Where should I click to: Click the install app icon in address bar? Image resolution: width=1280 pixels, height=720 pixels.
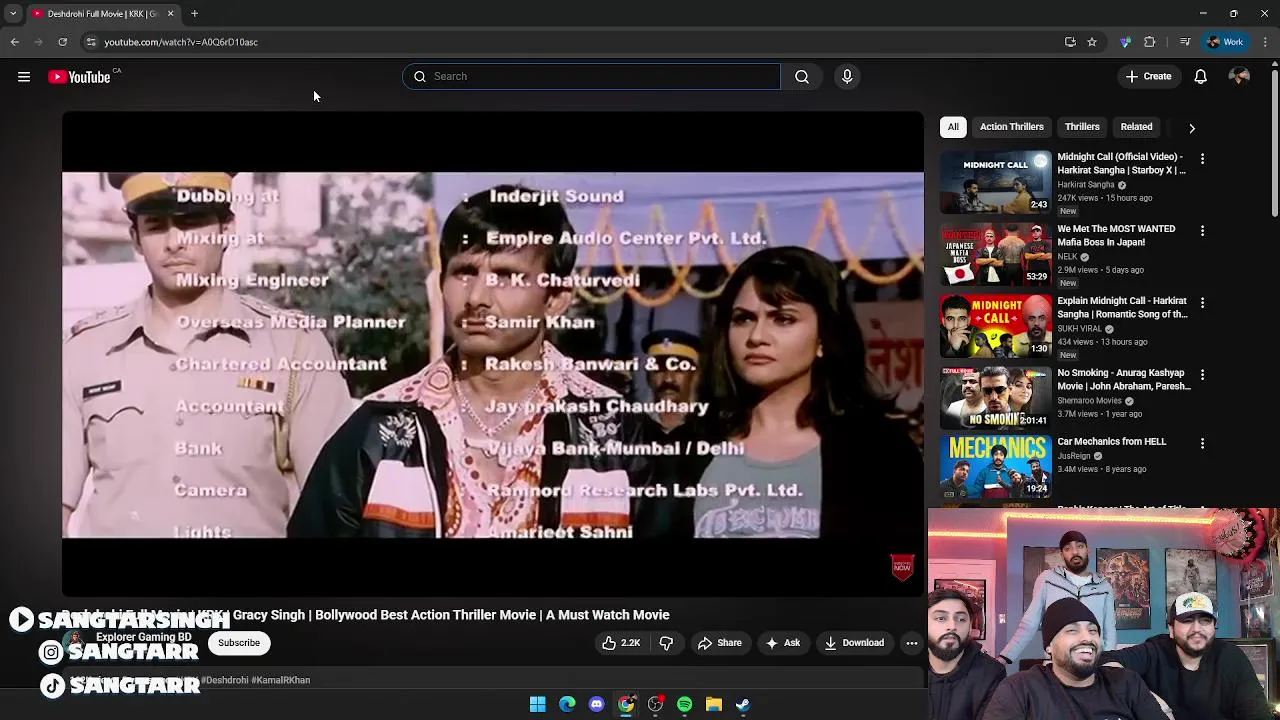pos(1070,42)
